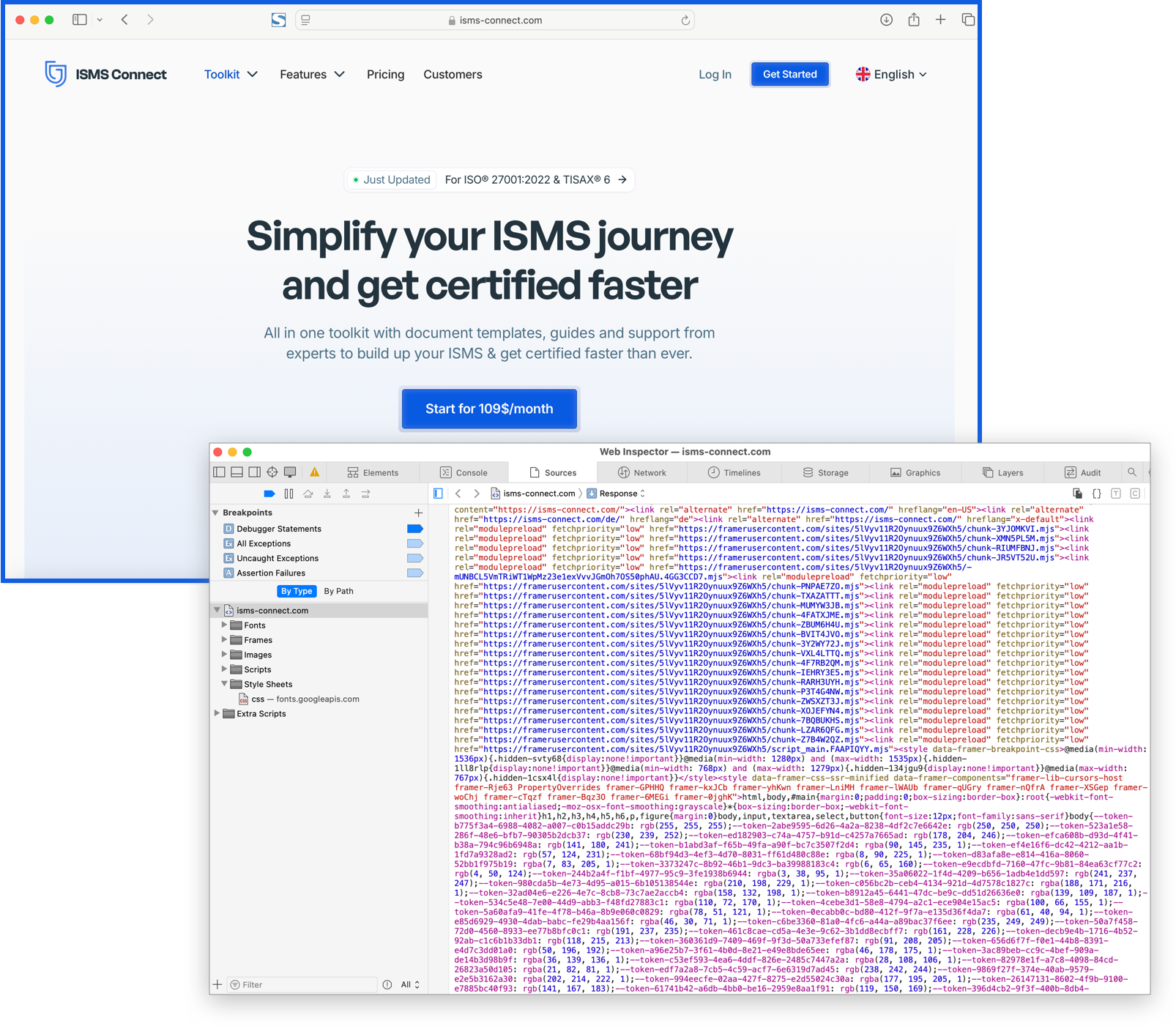Switch to the Network tab

[641, 472]
